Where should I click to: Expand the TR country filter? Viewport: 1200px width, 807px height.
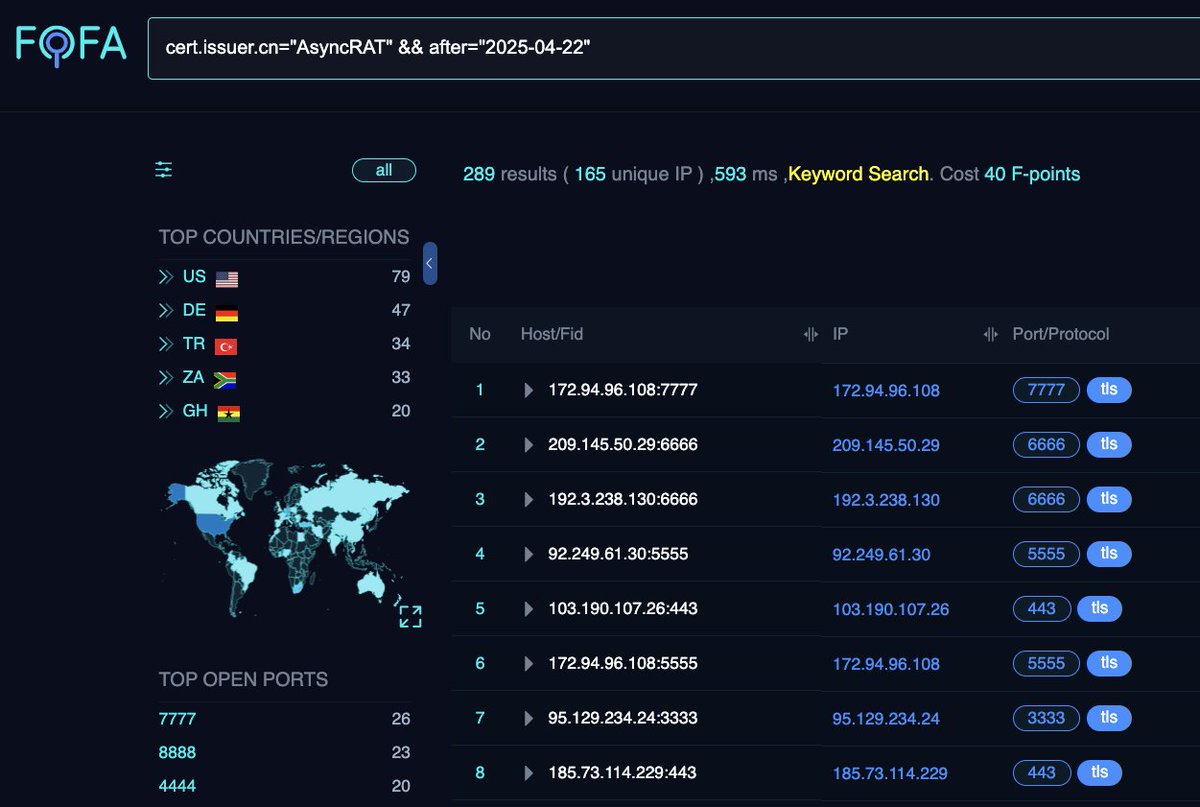point(165,344)
